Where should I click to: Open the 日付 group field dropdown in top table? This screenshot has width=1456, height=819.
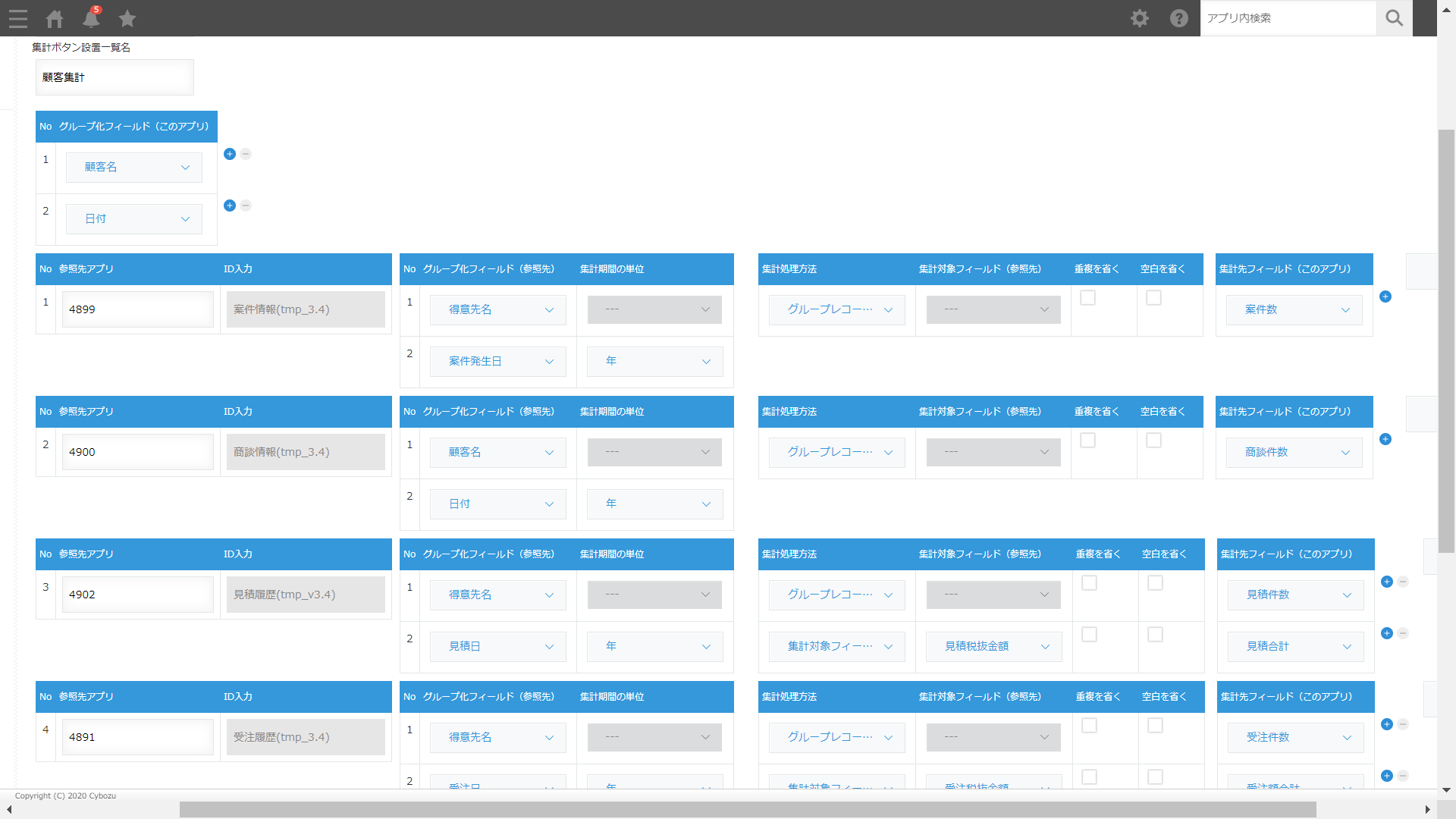pyautogui.click(x=134, y=219)
